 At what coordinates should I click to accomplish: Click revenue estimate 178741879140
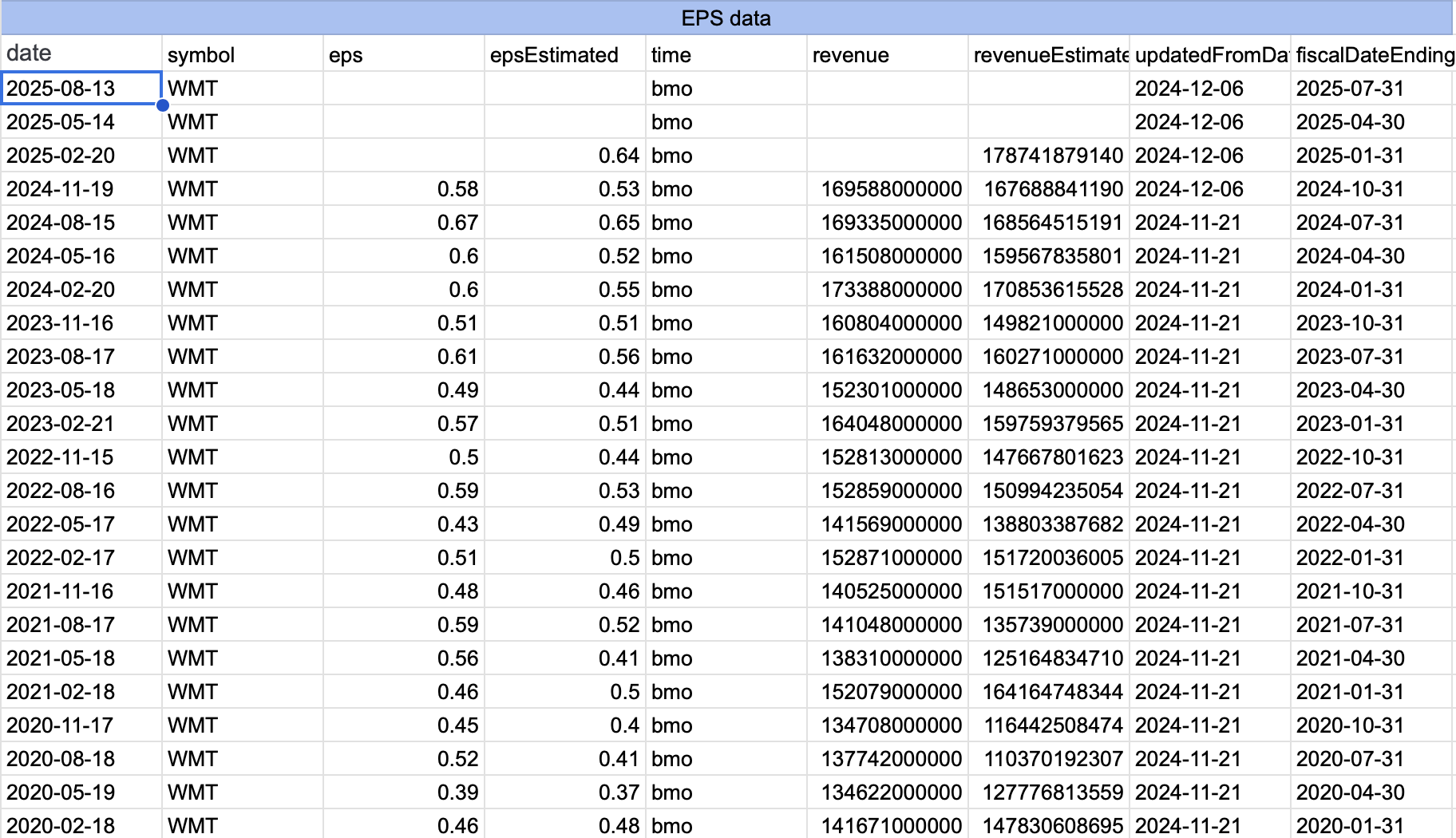pos(1049,155)
